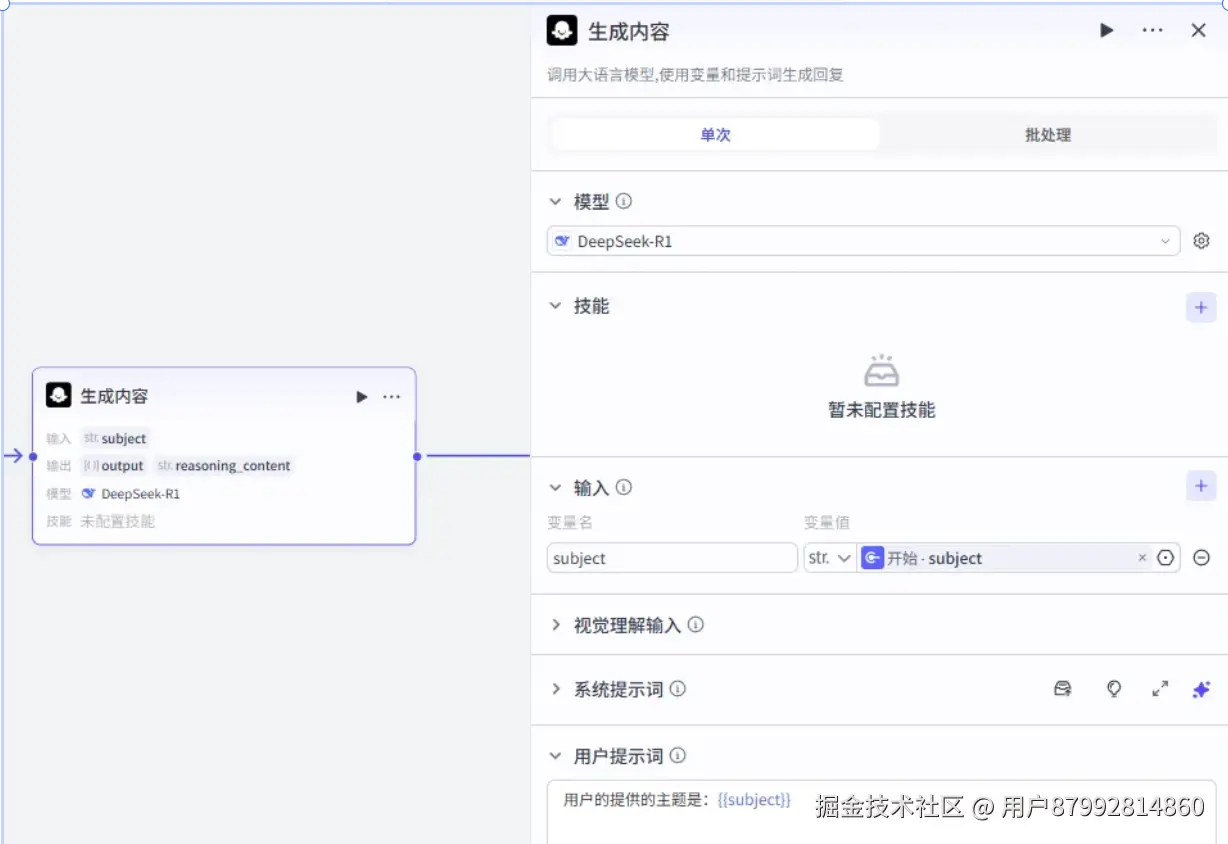This screenshot has height=844, width=1228.
Task: Collapse the 输入 section
Action: (x=556, y=488)
